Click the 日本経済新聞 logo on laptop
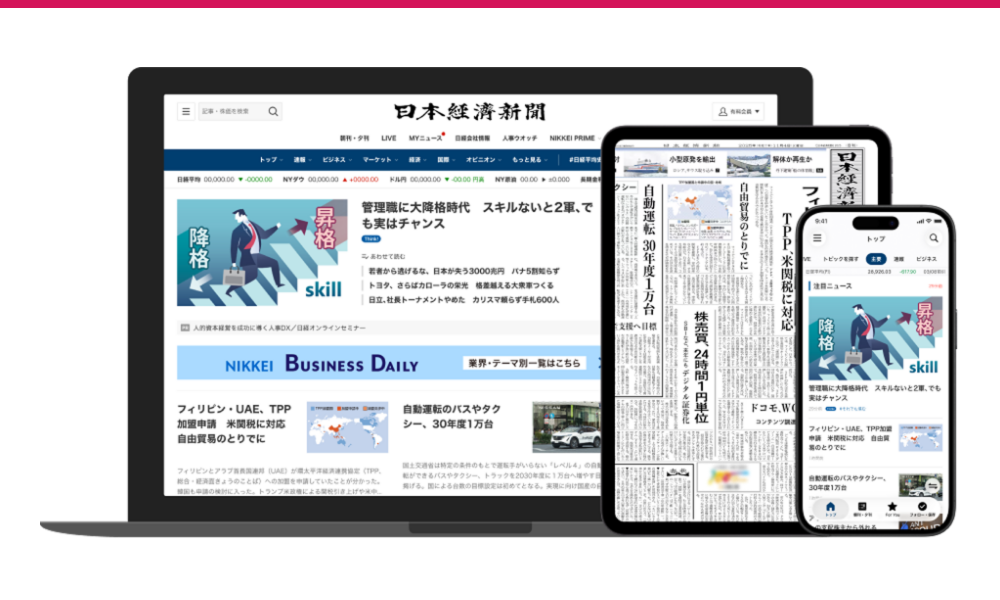 point(470,112)
